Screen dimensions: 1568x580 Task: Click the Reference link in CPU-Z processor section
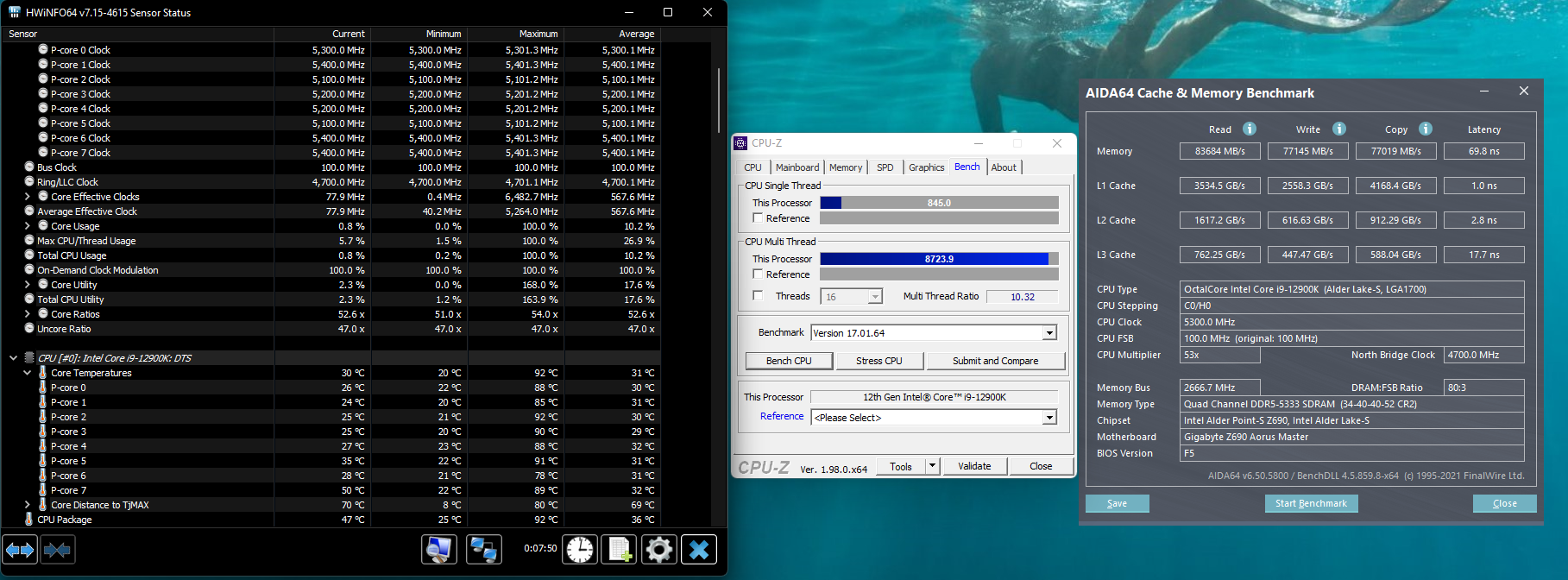[x=782, y=416]
